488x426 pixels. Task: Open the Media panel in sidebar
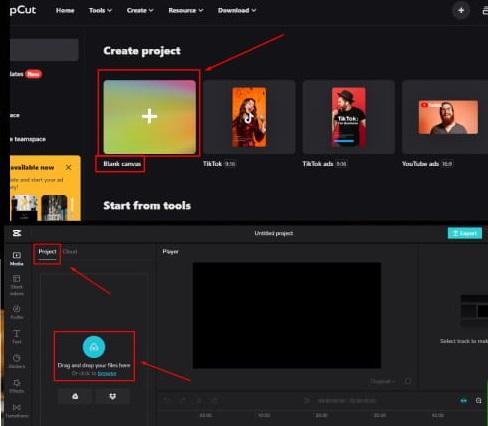click(x=17, y=258)
